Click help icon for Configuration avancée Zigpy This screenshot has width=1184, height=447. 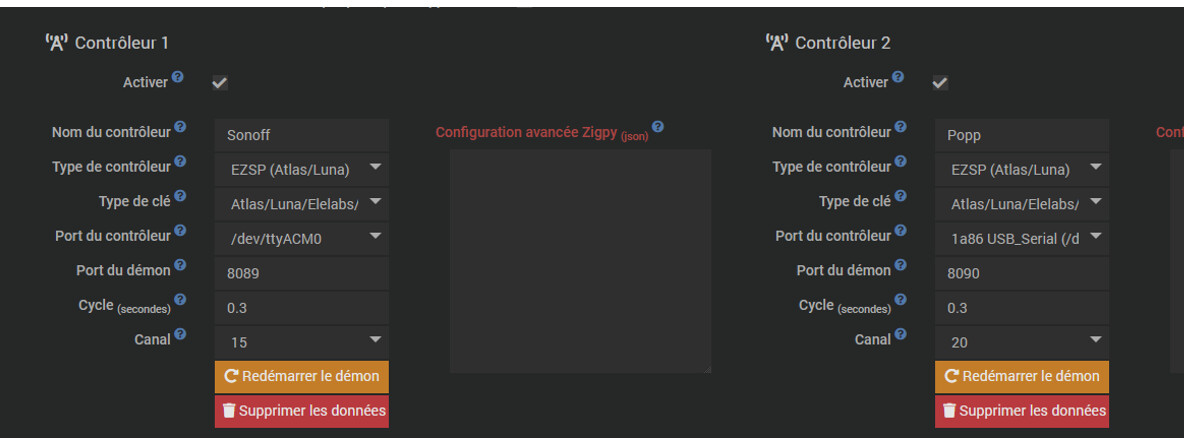(x=658, y=128)
